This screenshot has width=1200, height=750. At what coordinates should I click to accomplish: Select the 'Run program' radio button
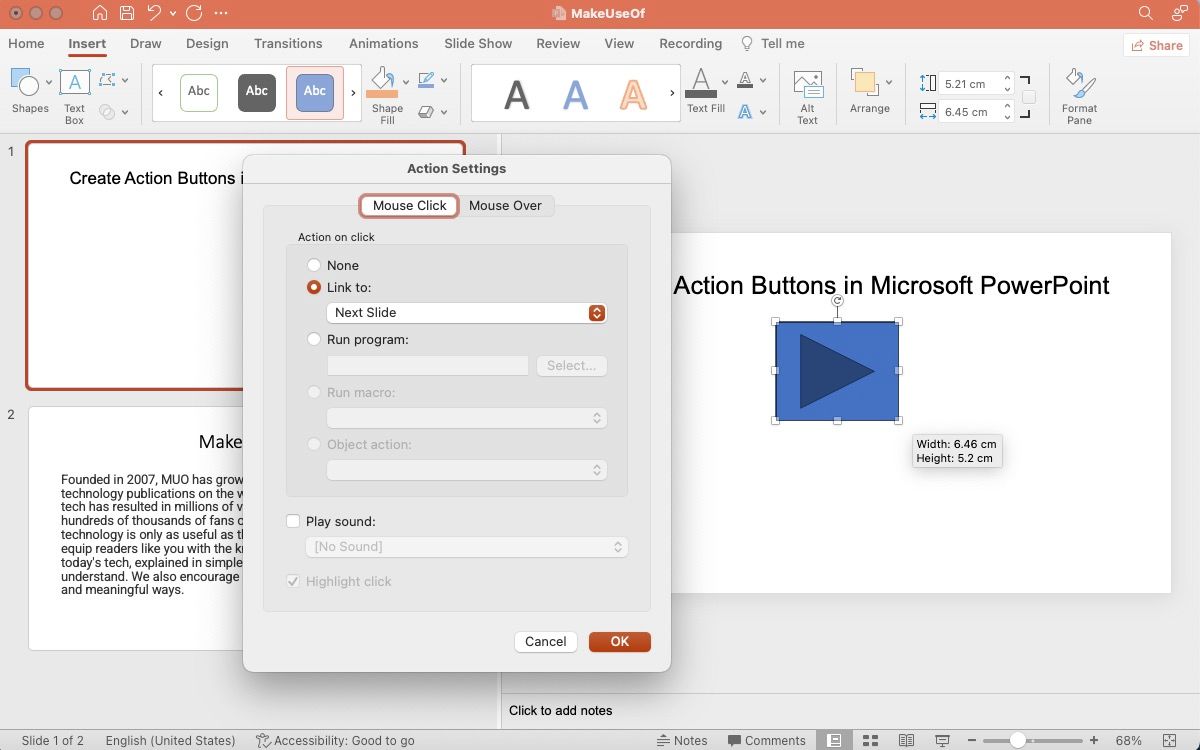pyautogui.click(x=313, y=339)
